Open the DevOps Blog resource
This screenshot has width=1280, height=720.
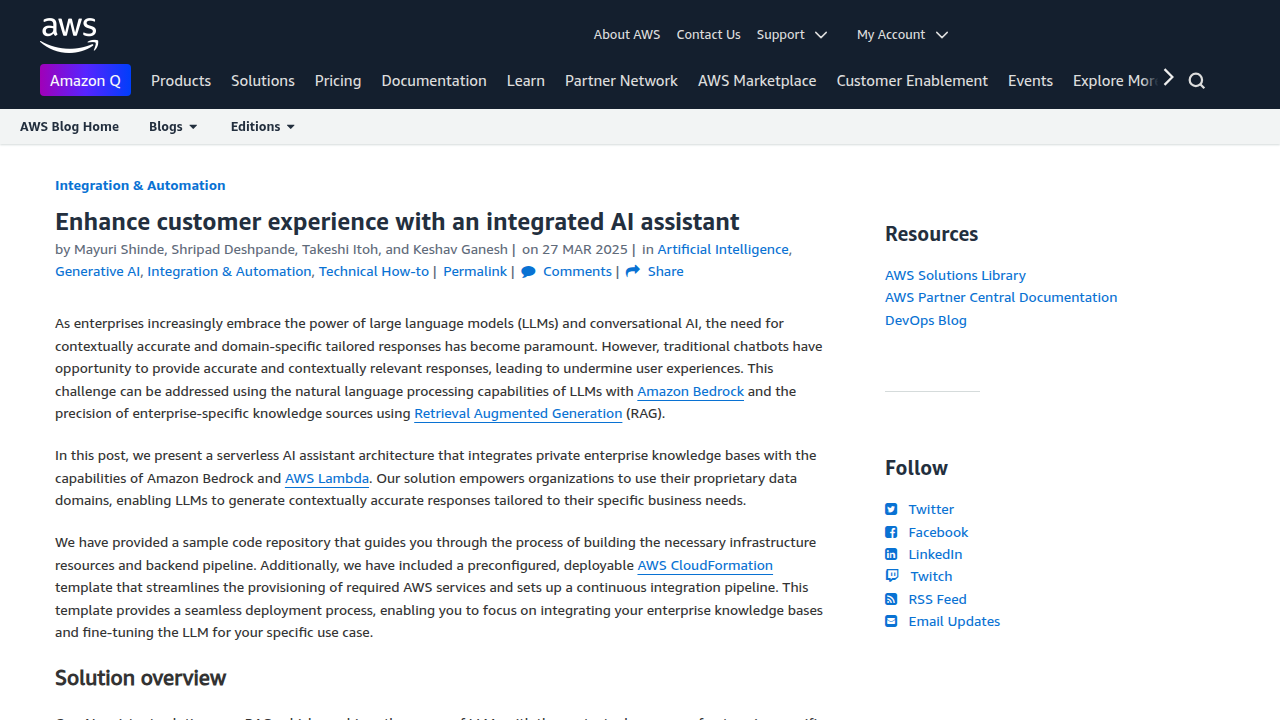pyautogui.click(x=926, y=321)
